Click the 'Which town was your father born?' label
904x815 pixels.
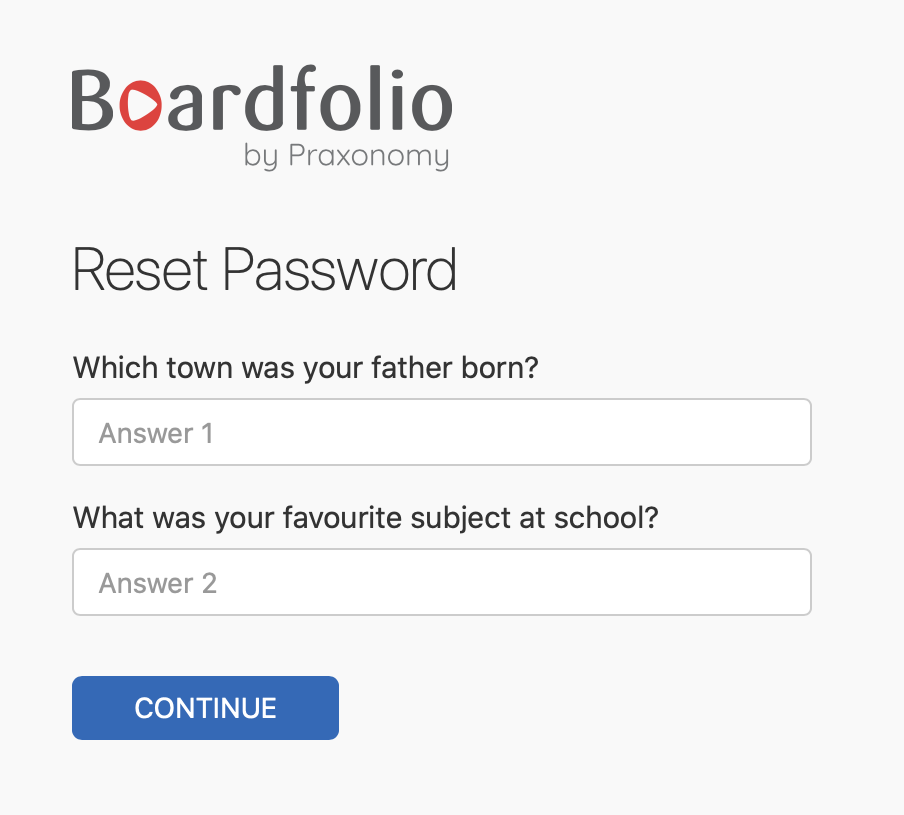click(x=306, y=368)
